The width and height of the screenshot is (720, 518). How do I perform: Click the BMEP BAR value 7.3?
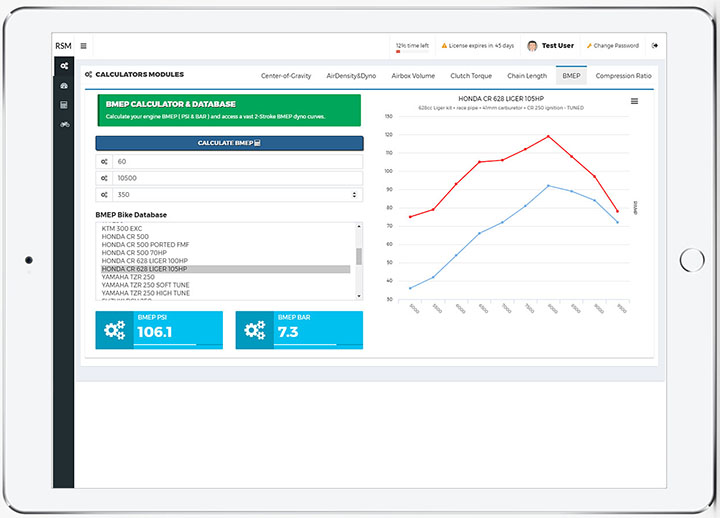tap(288, 332)
